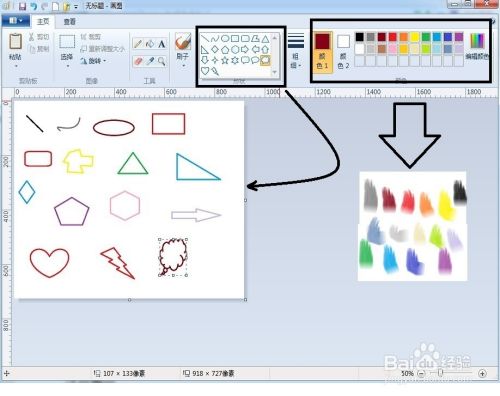Viewport: 500px width, 396px height.
Task: Choose the Six-point star shape
Action: 235,60
